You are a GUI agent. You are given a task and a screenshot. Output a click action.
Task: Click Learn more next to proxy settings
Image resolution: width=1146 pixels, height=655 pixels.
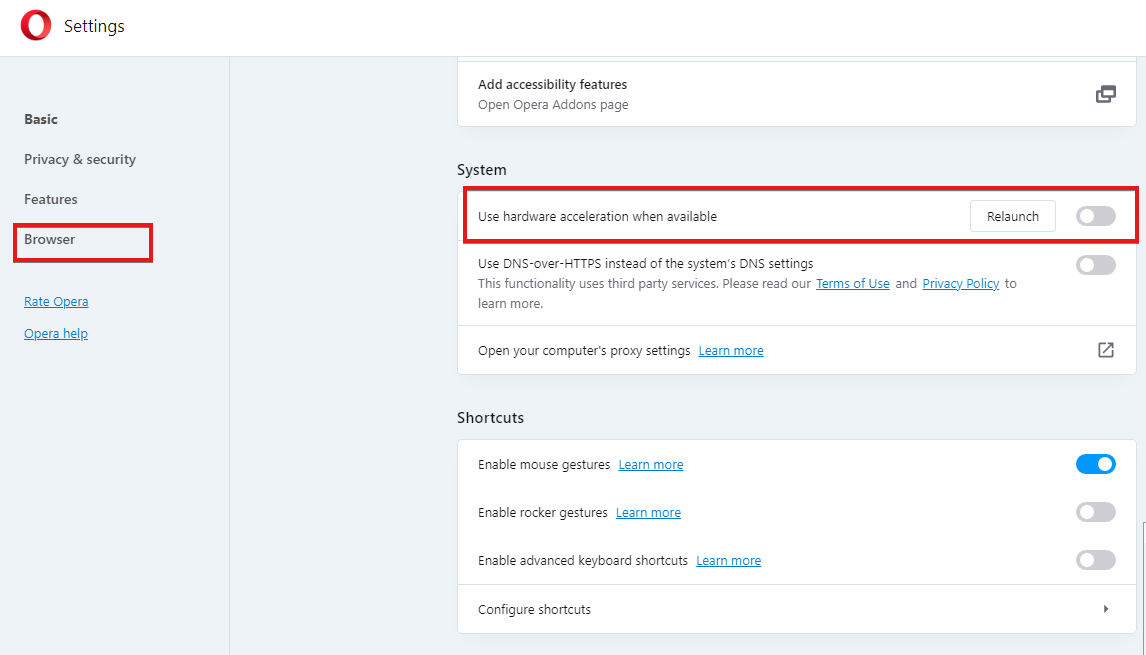tap(731, 351)
